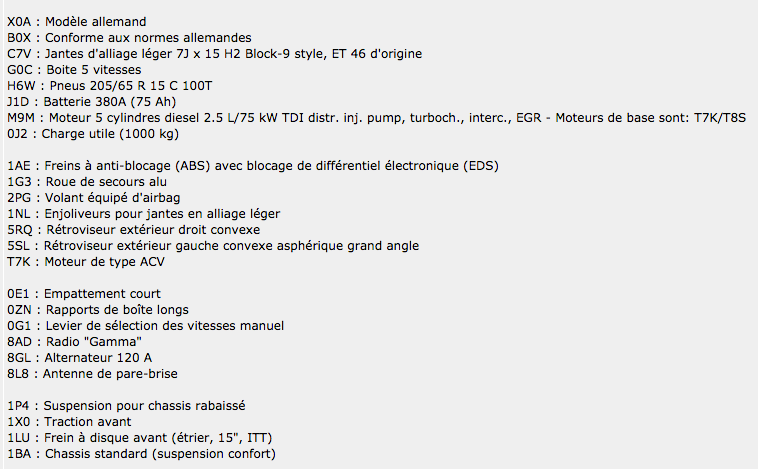Select the B0X Conforme aux normes allemandes text
The image size is (758, 469).
(x=129, y=38)
